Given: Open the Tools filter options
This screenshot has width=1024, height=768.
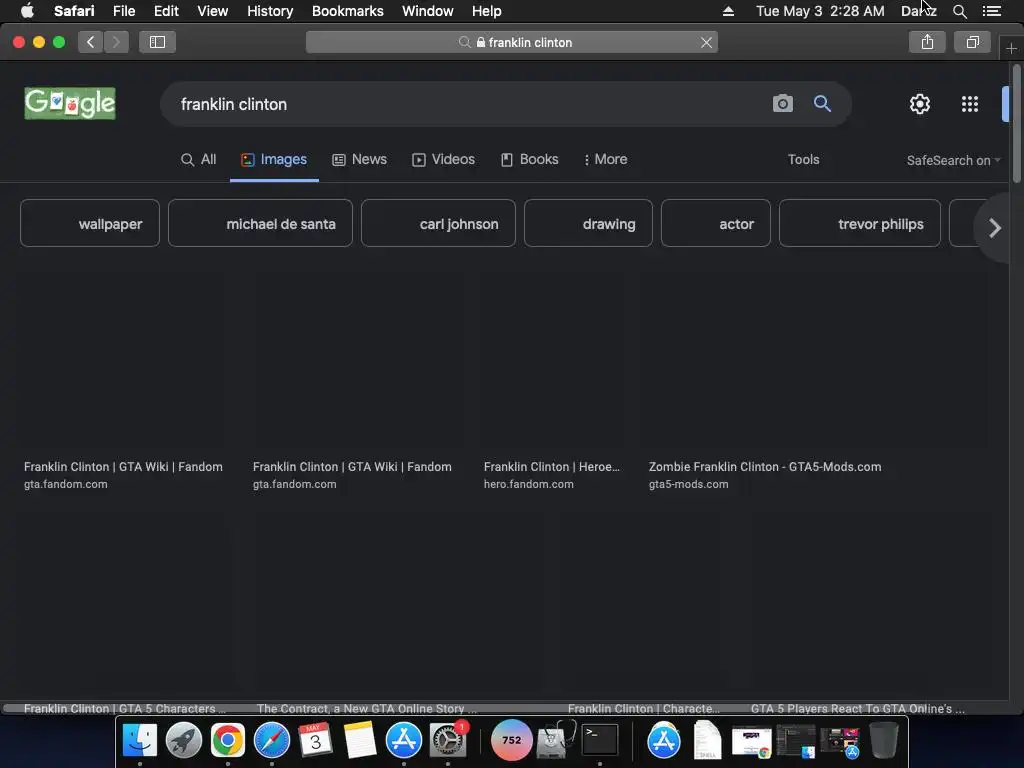Looking at the screenshot, I should point(803,159).
